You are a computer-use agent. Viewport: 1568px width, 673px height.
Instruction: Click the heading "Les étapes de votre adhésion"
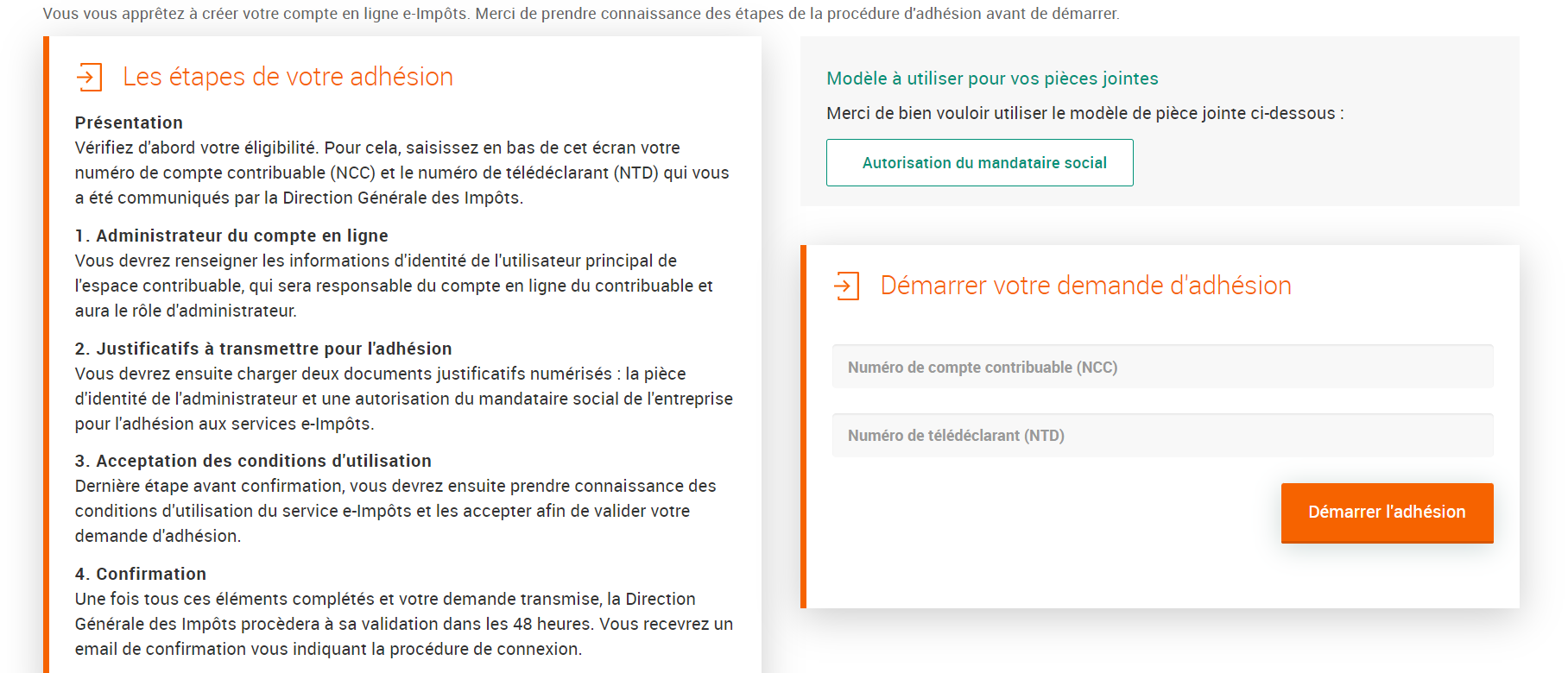(x=288, y=77)
